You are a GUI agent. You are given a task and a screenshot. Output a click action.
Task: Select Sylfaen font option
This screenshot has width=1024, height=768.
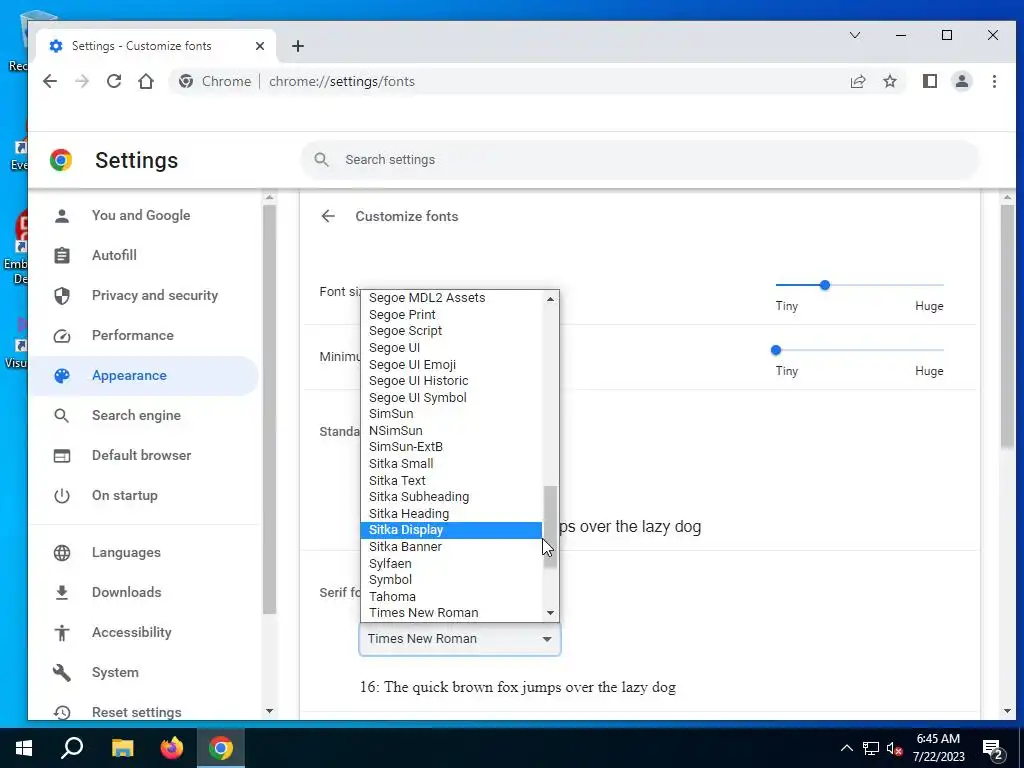[x=451, y=563]
